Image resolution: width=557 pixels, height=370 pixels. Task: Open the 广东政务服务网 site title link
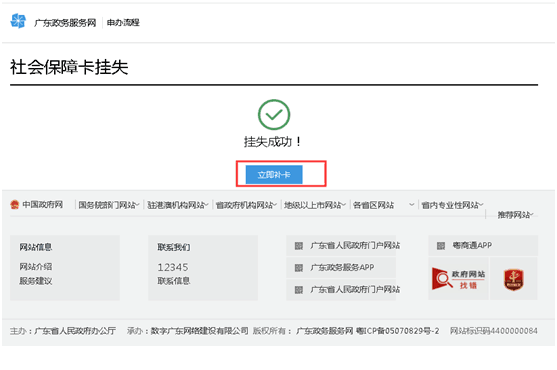coord(65,23)
